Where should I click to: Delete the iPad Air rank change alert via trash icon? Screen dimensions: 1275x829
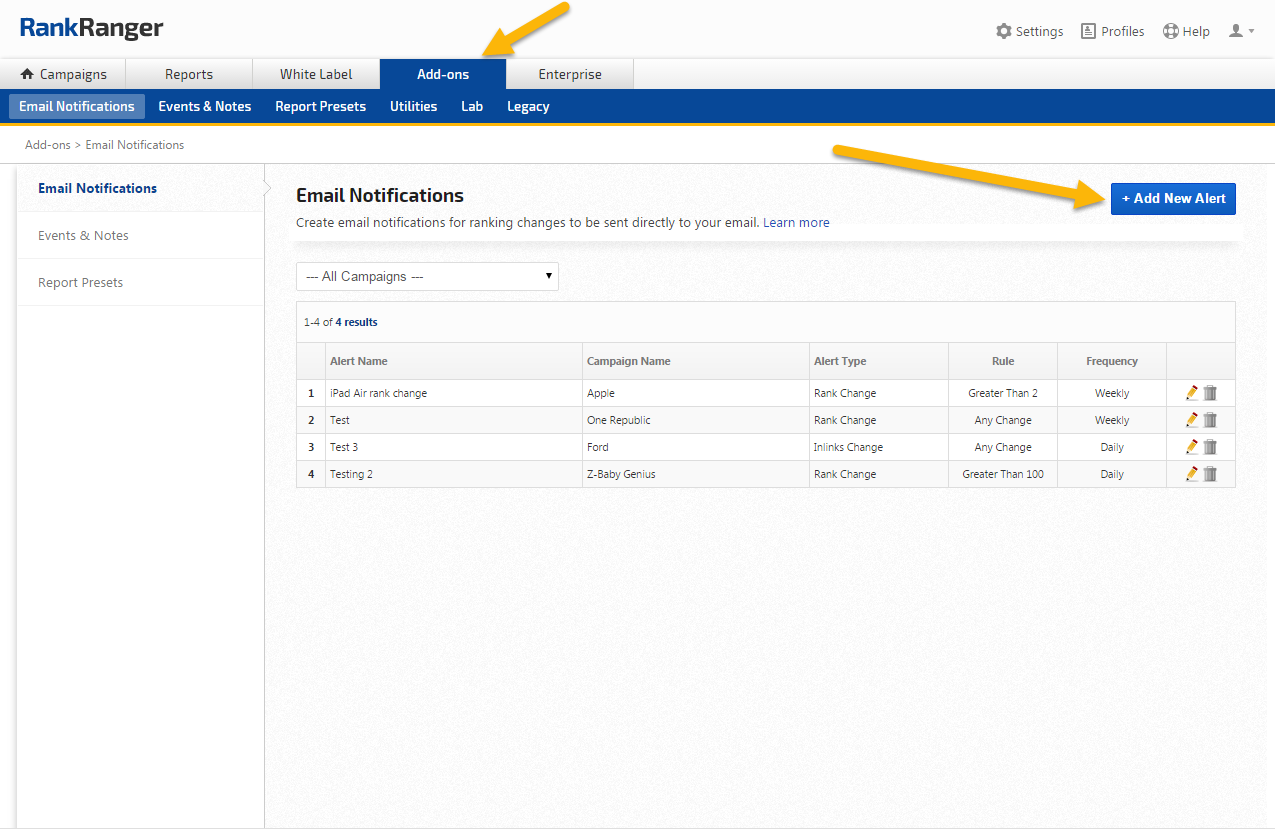(1210, 393)
